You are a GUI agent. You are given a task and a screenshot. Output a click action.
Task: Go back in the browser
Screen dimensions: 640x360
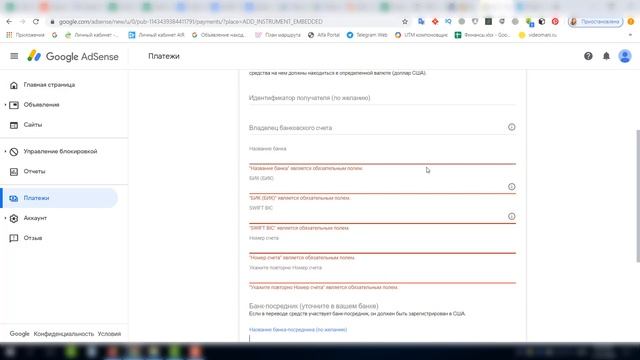tap(9, 22)
